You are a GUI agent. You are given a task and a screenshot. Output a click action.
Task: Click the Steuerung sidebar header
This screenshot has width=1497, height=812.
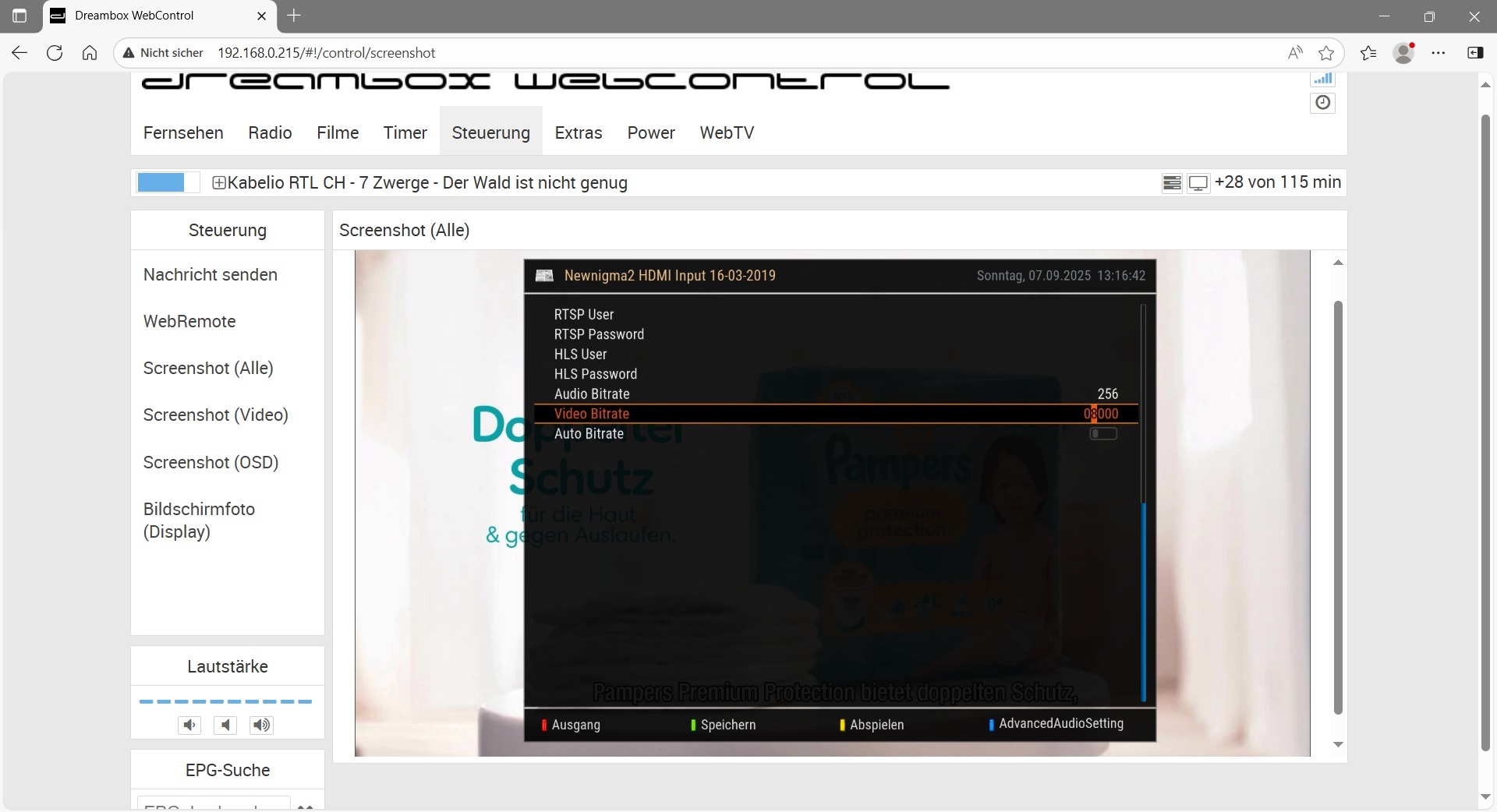[x=228, y=230]
